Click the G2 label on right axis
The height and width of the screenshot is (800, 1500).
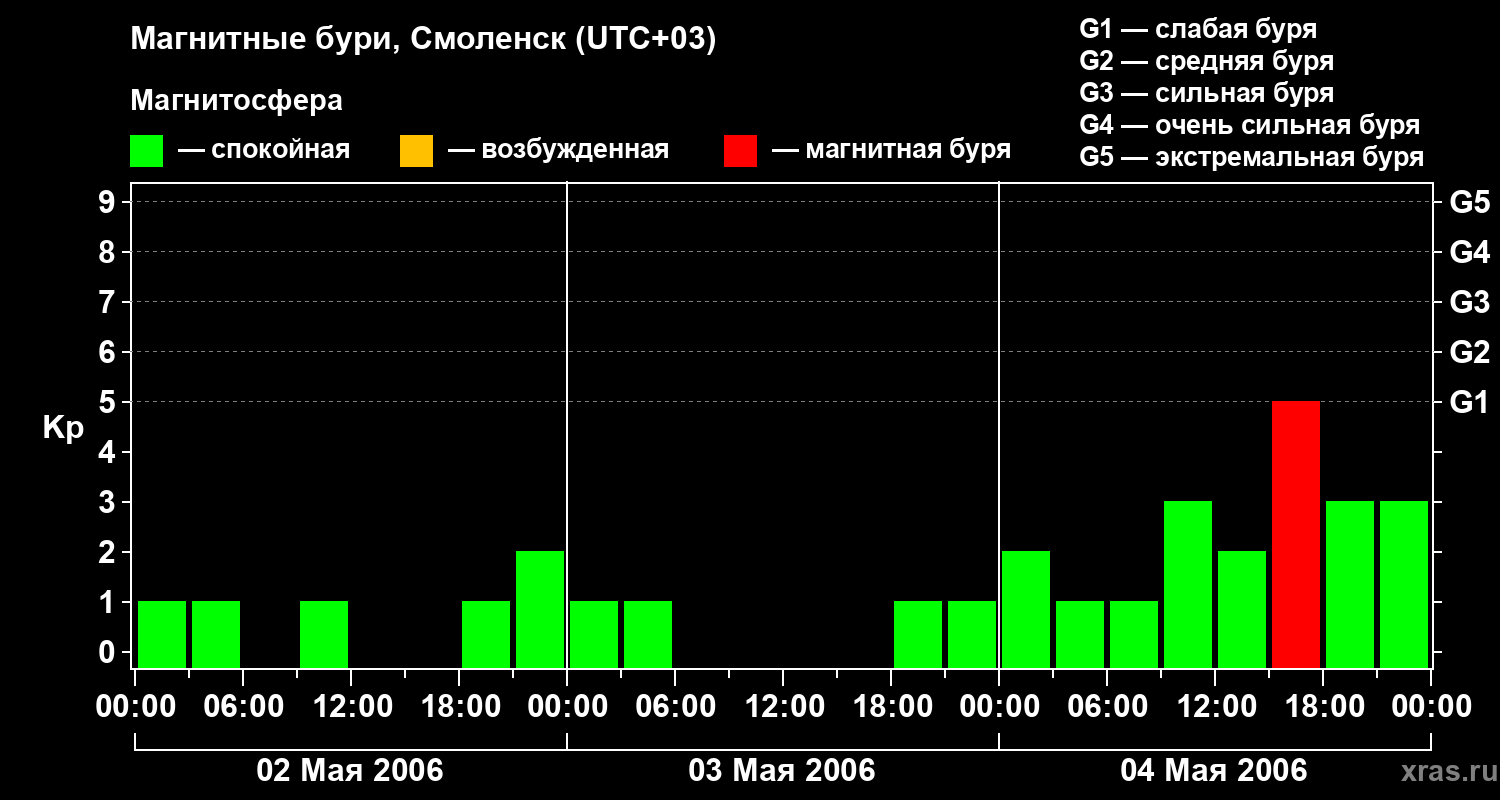coord(1469,352)
